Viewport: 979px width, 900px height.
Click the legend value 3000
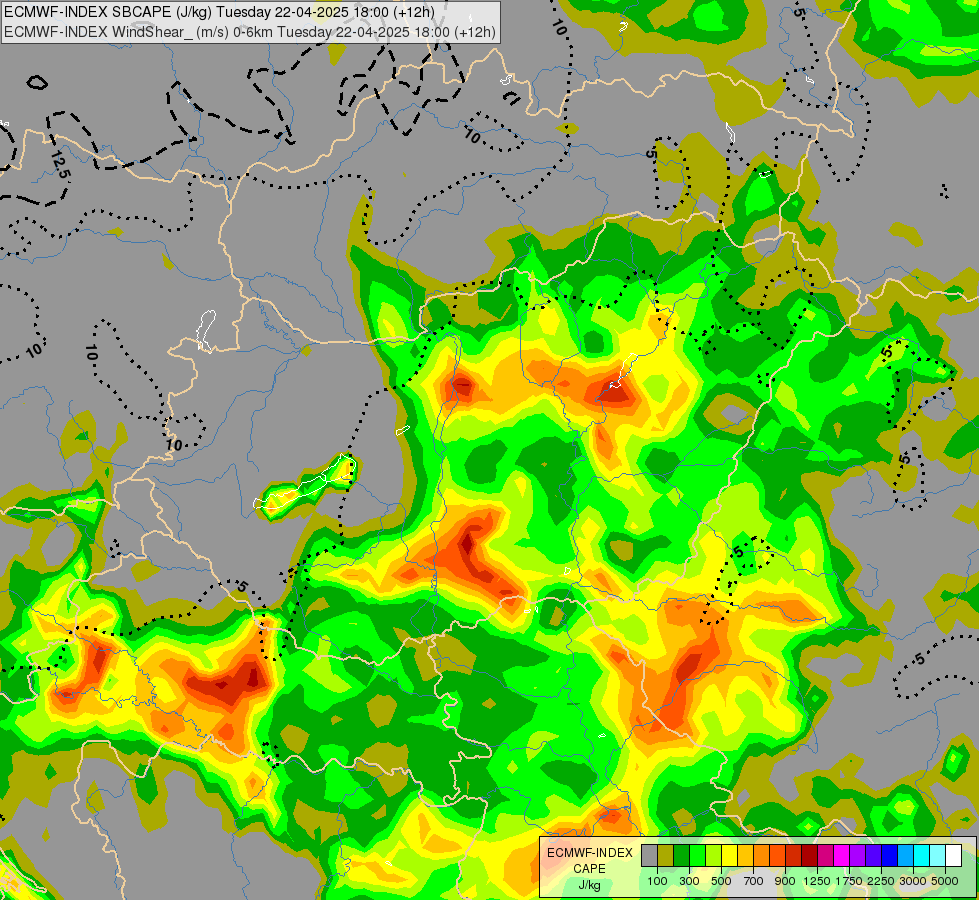coord(913,881)
